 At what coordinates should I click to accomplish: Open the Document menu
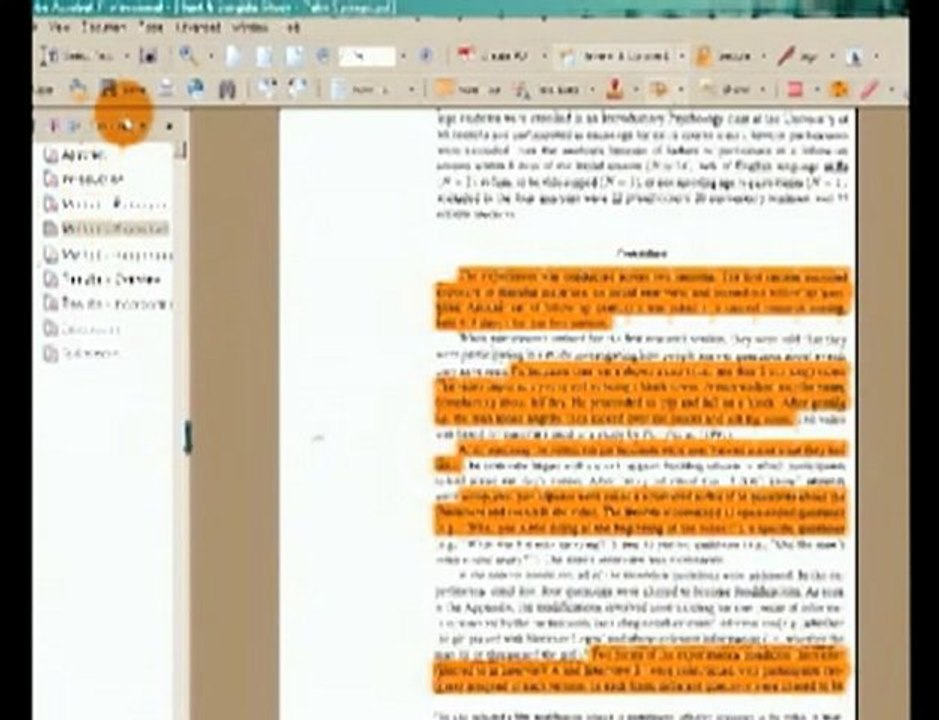pyautogui.click(x=104, y=28)
